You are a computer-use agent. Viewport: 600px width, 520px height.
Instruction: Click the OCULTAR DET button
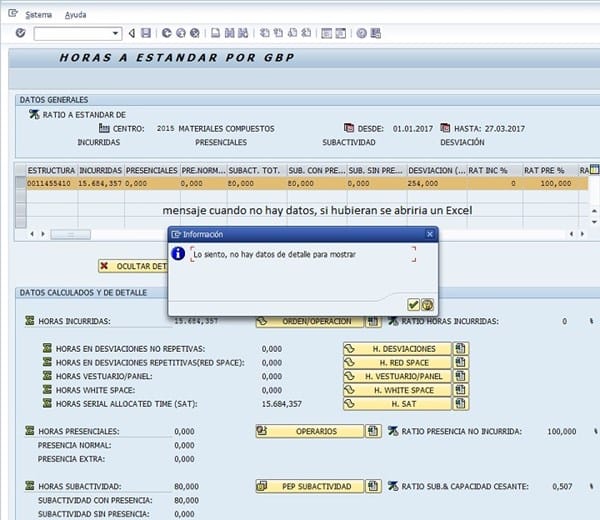pos(133,266)
